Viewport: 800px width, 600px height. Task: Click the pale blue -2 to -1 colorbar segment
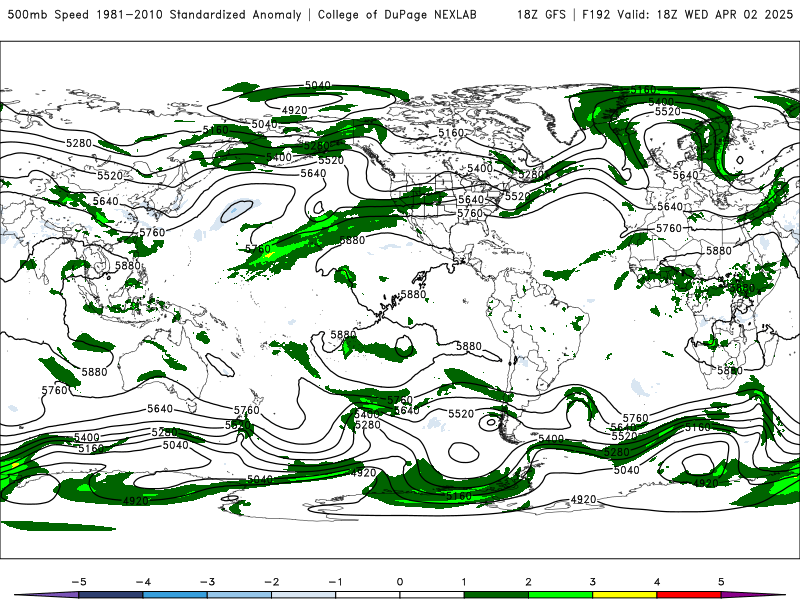(x=304, y=595)
